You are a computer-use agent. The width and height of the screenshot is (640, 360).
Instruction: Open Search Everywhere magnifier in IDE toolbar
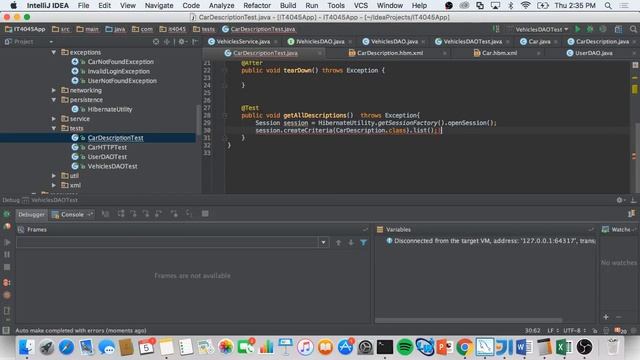click(633, 29)
